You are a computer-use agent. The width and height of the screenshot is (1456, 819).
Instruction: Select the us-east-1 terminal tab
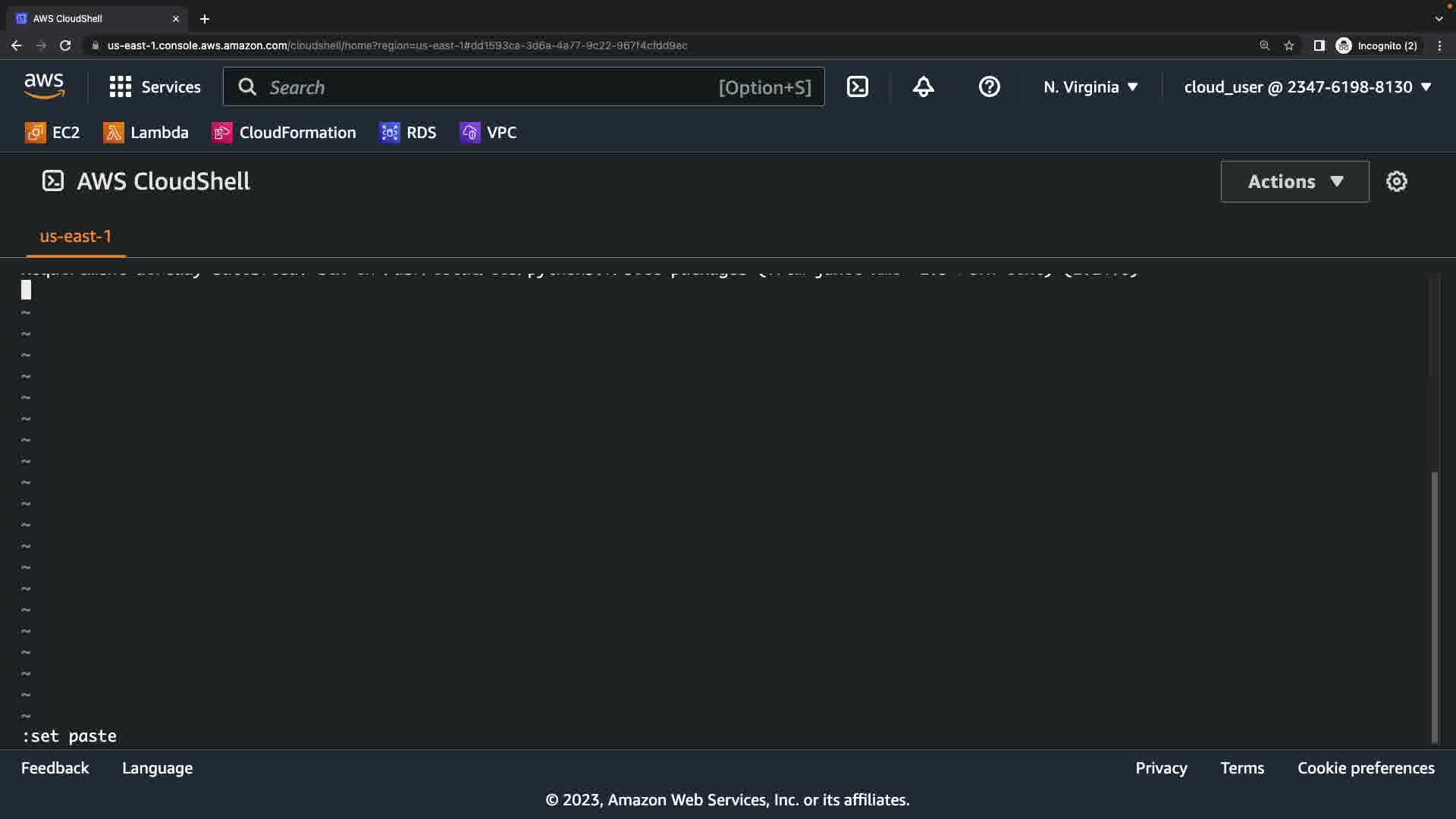tap(75, 237)
